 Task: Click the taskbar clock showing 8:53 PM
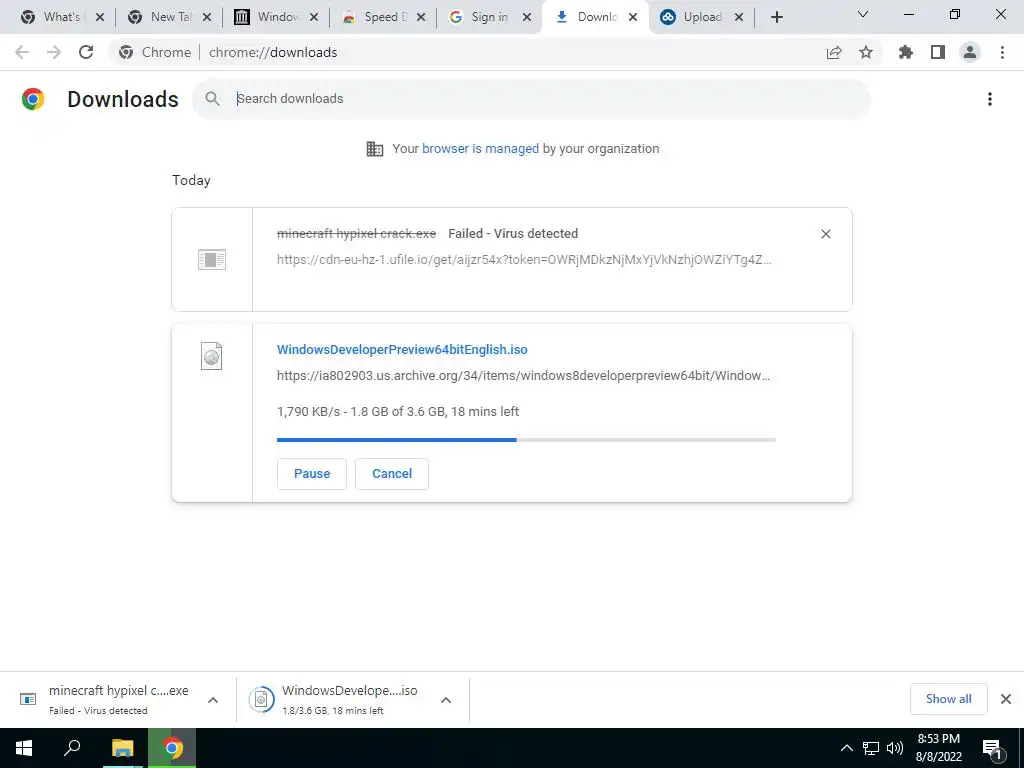click(938, 748)
